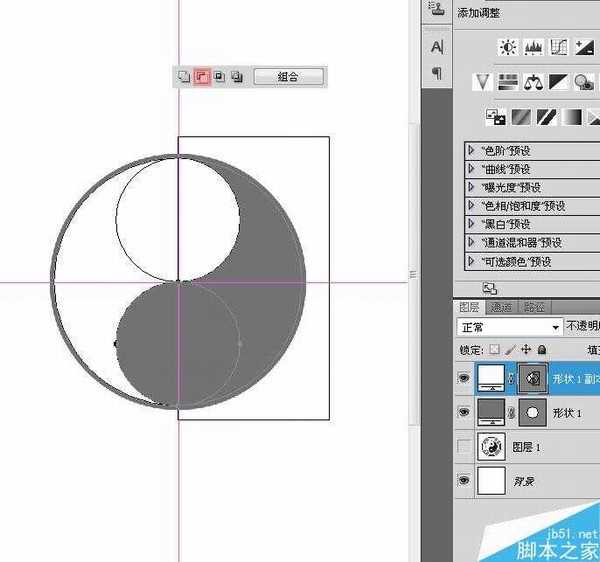Click the Intersect shape areas icon
Viewport: 600px width, 562px height.
(219, 76)
